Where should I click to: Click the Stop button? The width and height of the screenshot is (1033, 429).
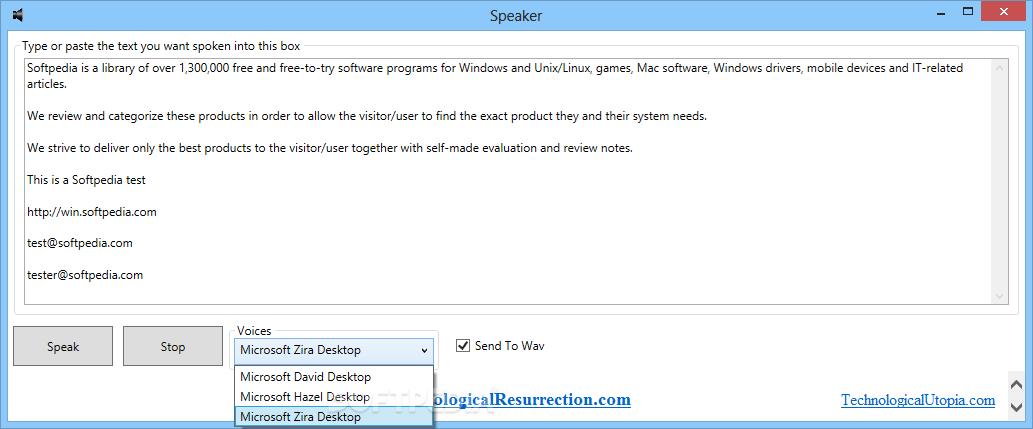[173, 346]
